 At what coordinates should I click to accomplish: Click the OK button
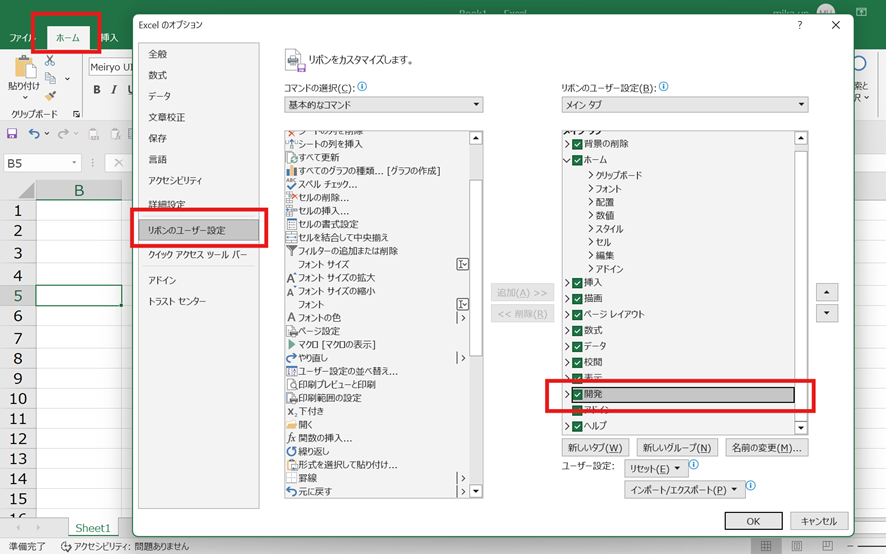(753, 521)
